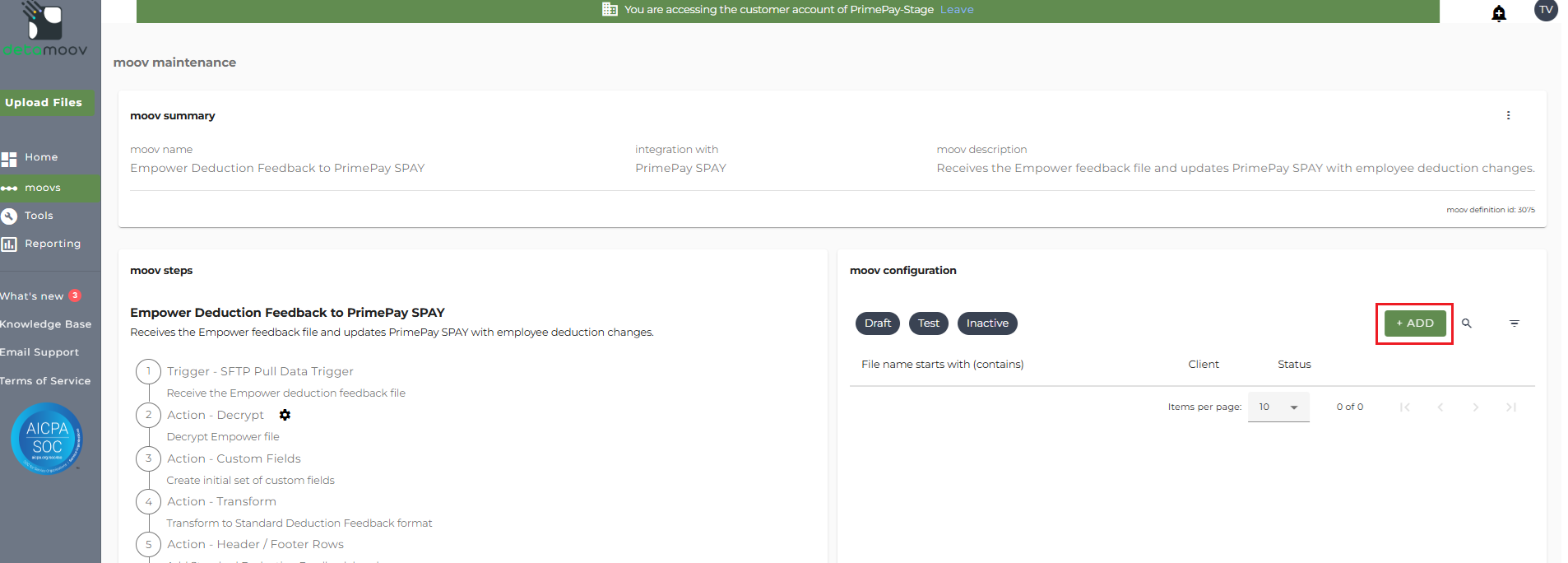This screenshot has height=563, width=1568.
Task: Click the Home dashboard icon
Action: pos(9,159)
